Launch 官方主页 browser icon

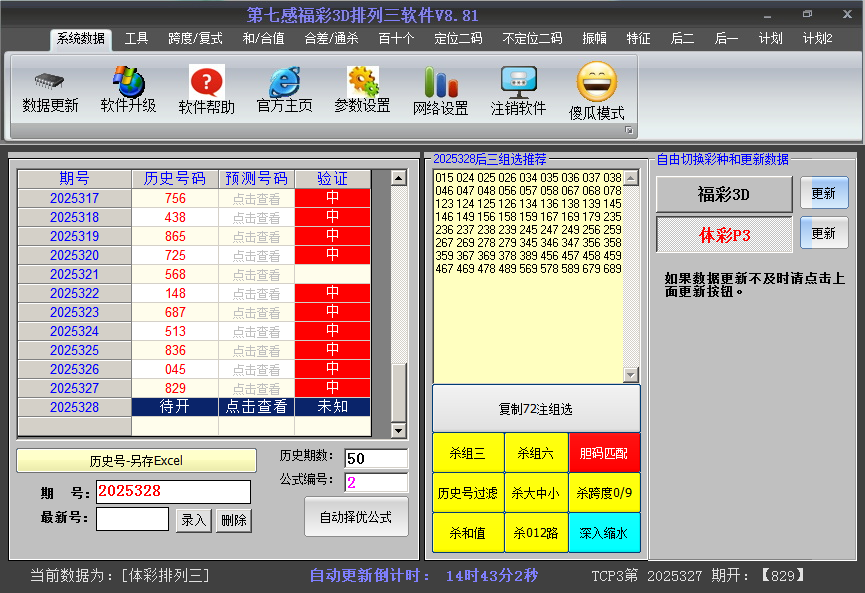point(284,82)
